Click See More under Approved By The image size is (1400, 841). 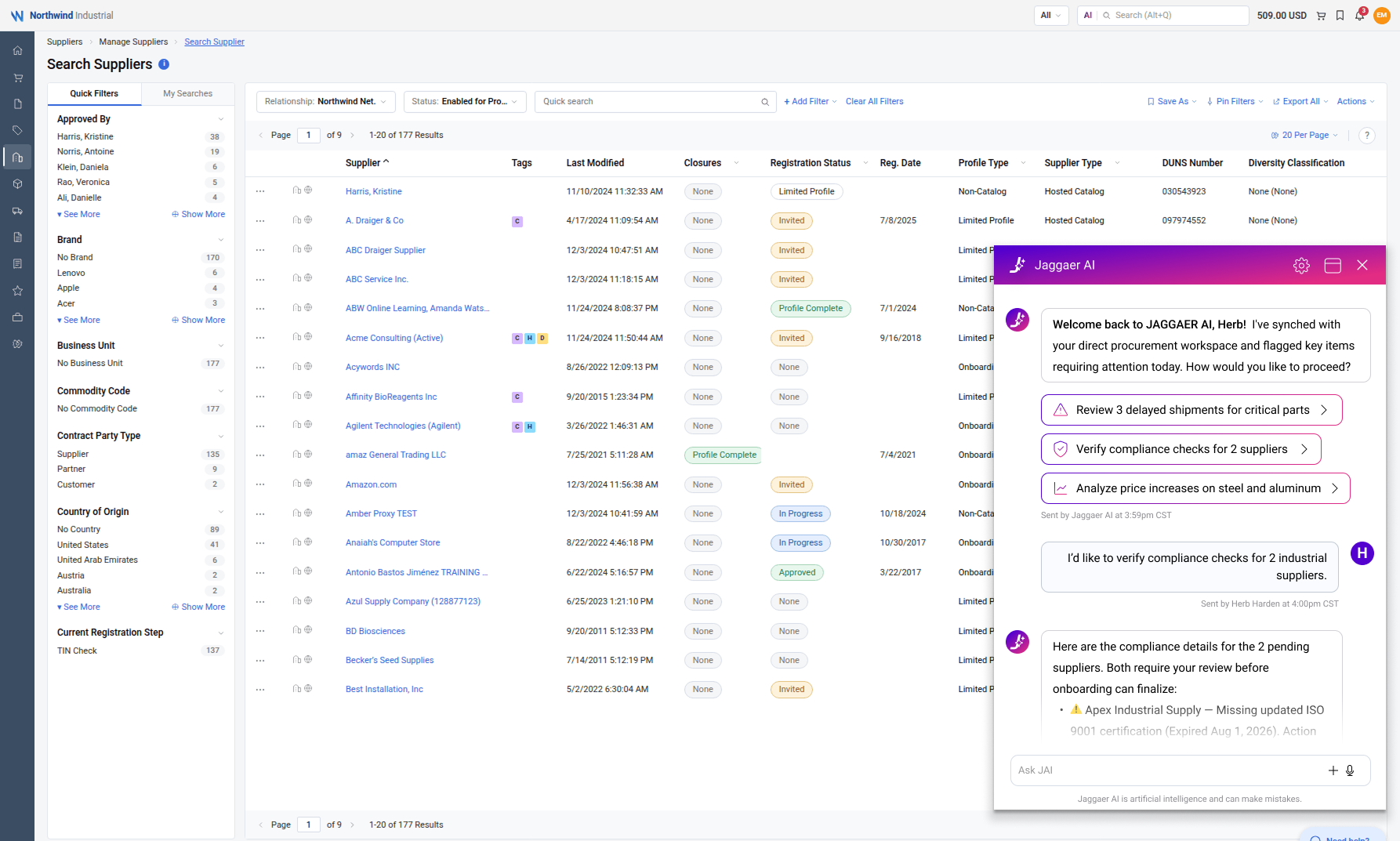coord(78,215)
